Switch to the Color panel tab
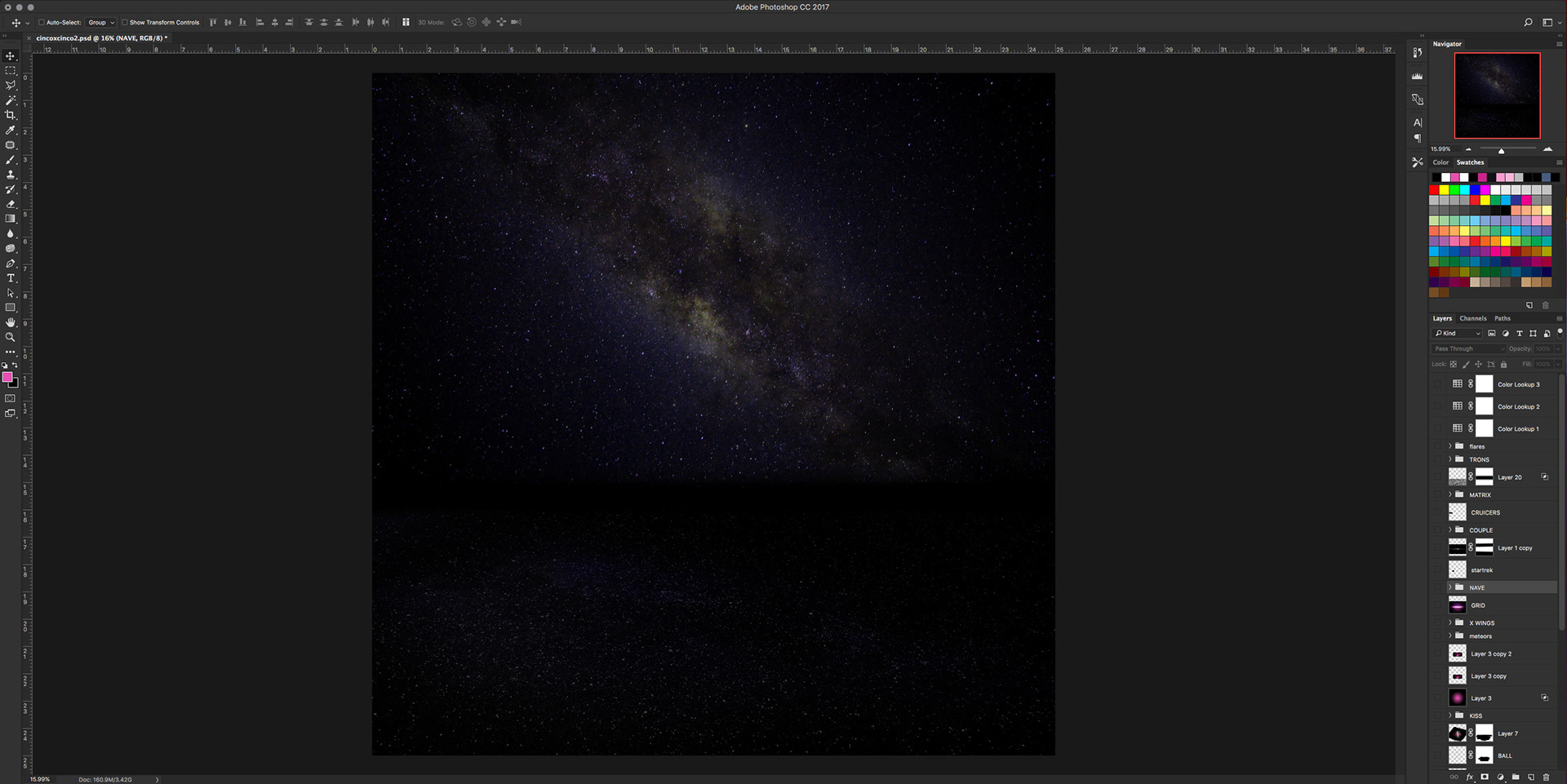This screenshot has width=1567, height=784. click(x=1440, y=162)
